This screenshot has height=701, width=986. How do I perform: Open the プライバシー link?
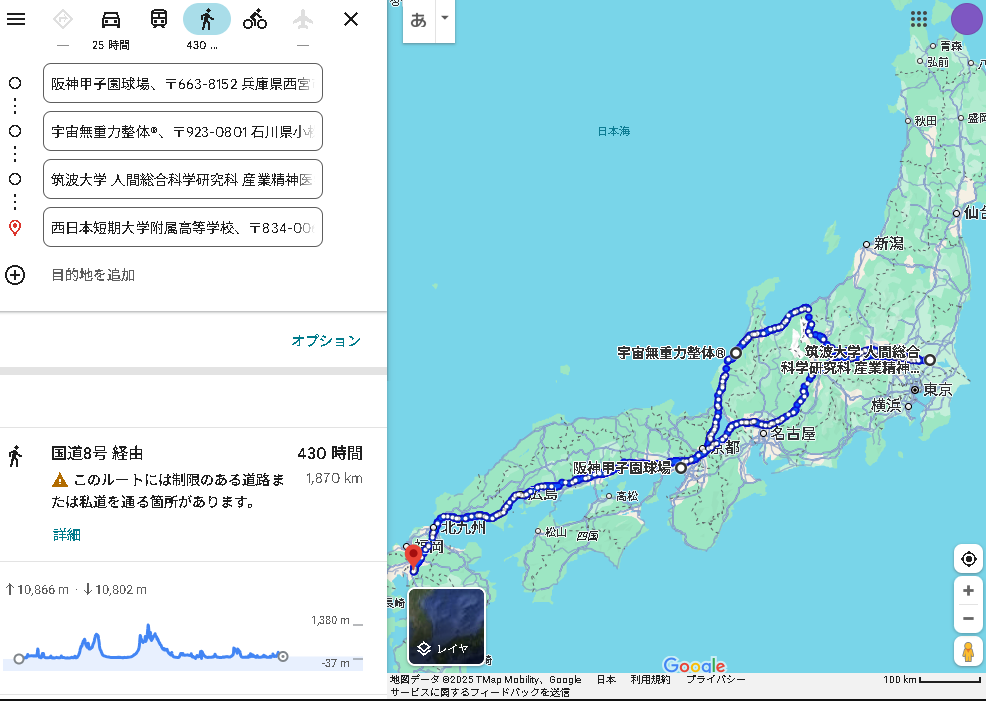click(x=716, y=680)
